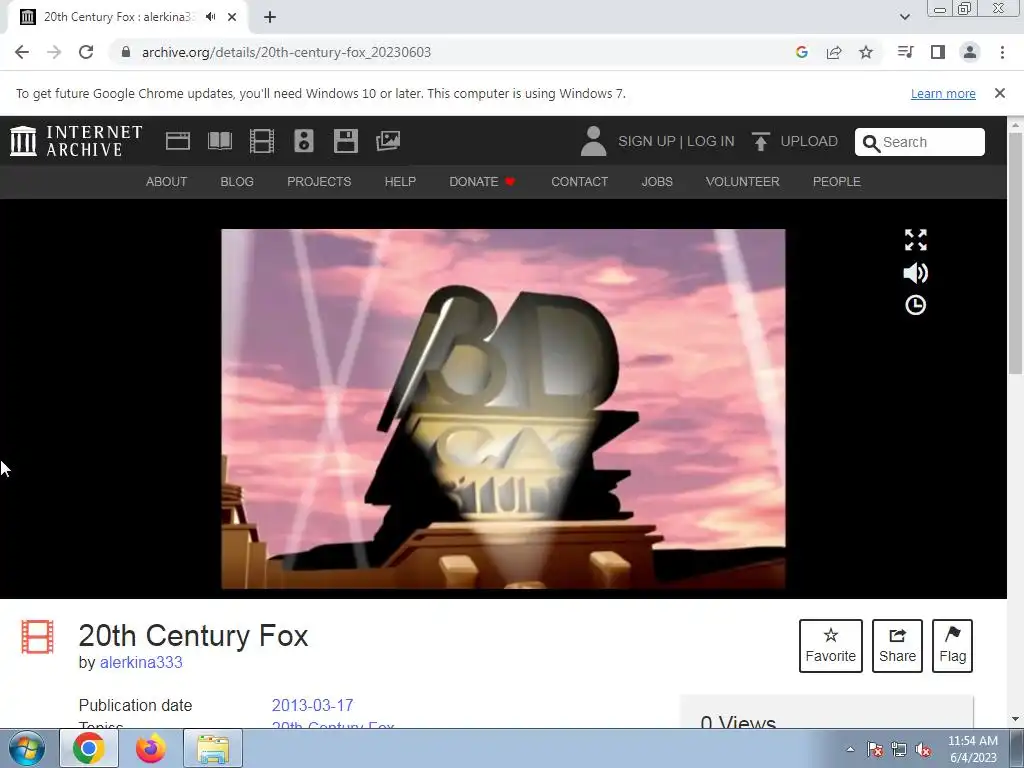The image size is (1024, 768).
Task: Bookmark this tab with star icon
Action: pos(866,52)
